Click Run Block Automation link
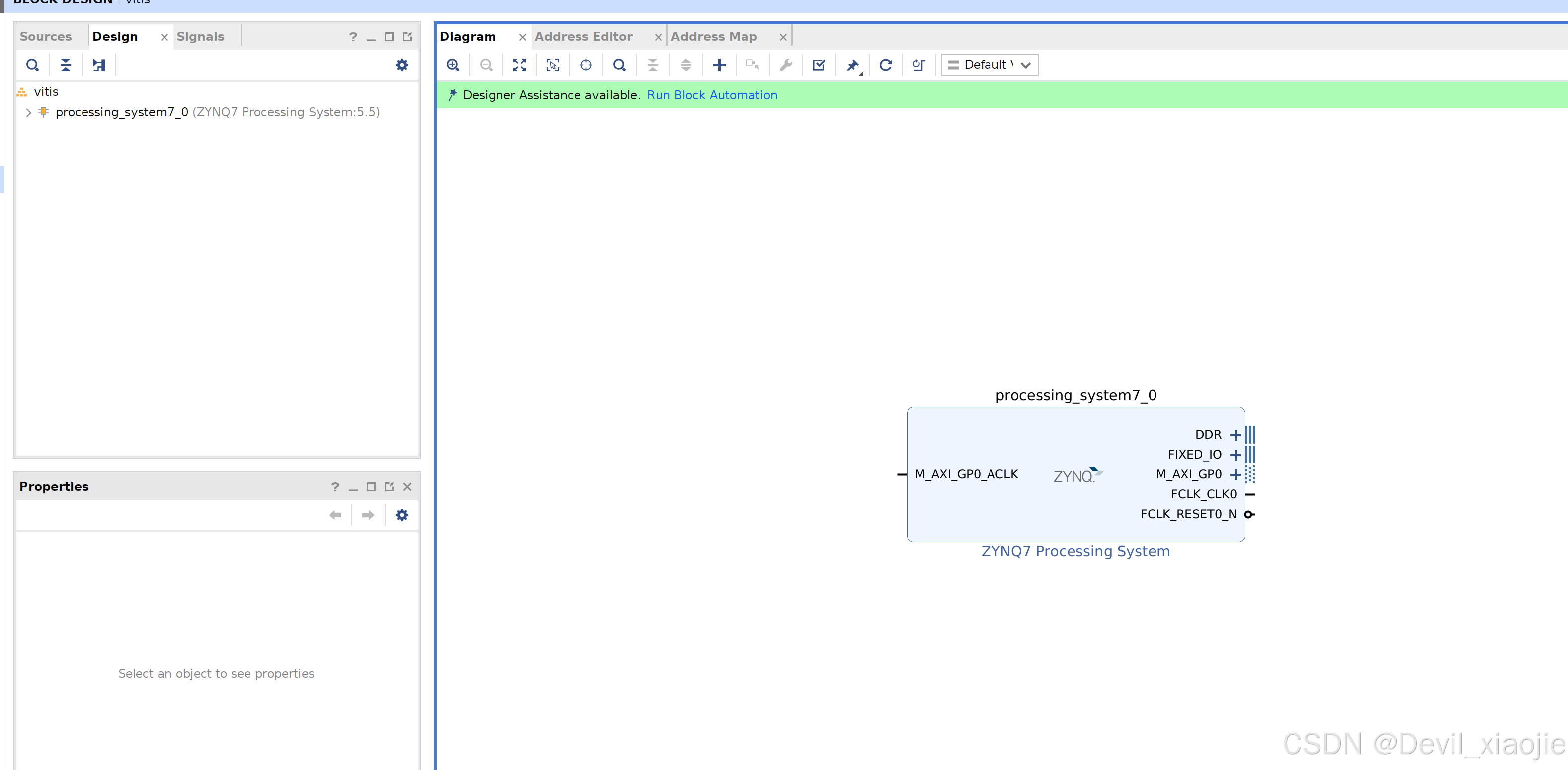This screenshot has height=770, width=1568. 712,95
